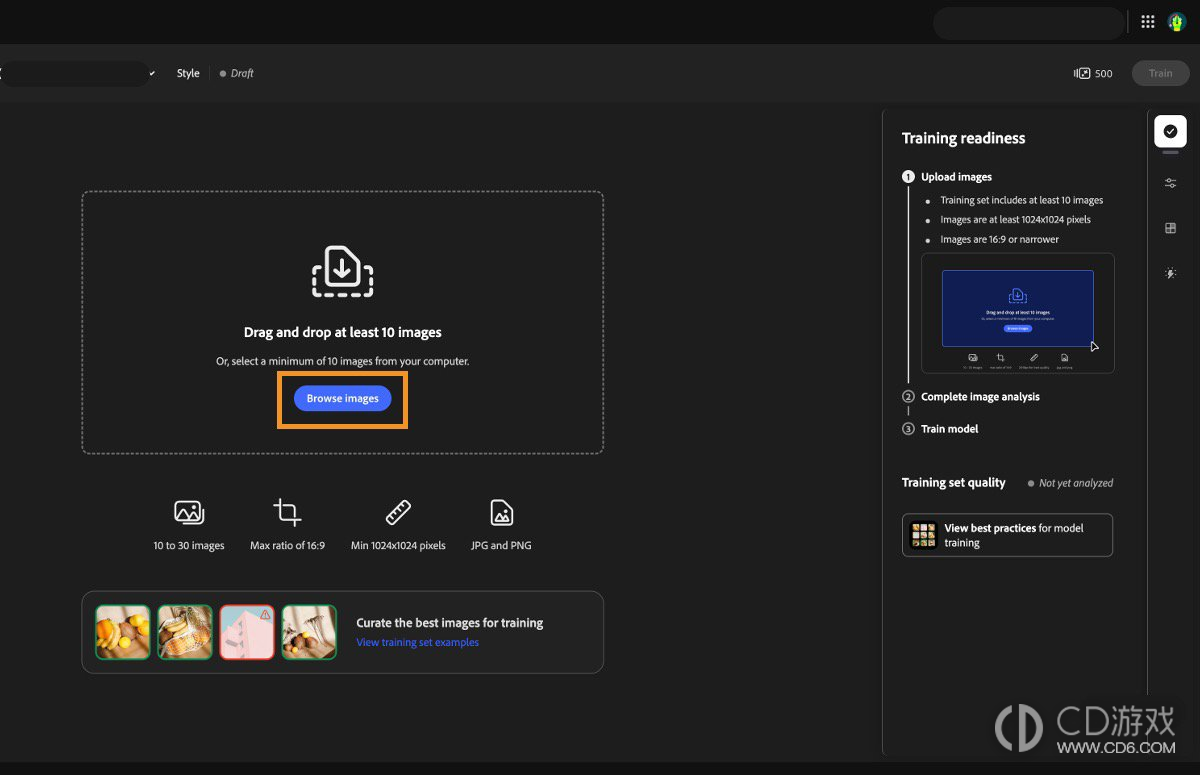The image size is (1200, 775).
Task: Open View training set examples link
Action: pos(417,642)
